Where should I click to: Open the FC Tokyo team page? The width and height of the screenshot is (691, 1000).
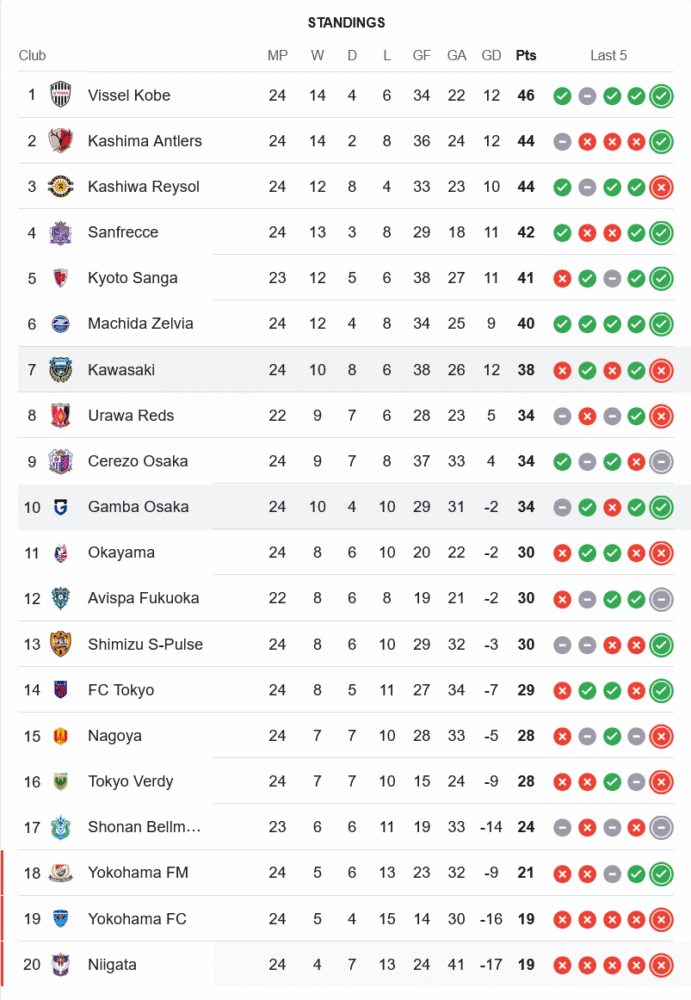(x=121, y=690)
